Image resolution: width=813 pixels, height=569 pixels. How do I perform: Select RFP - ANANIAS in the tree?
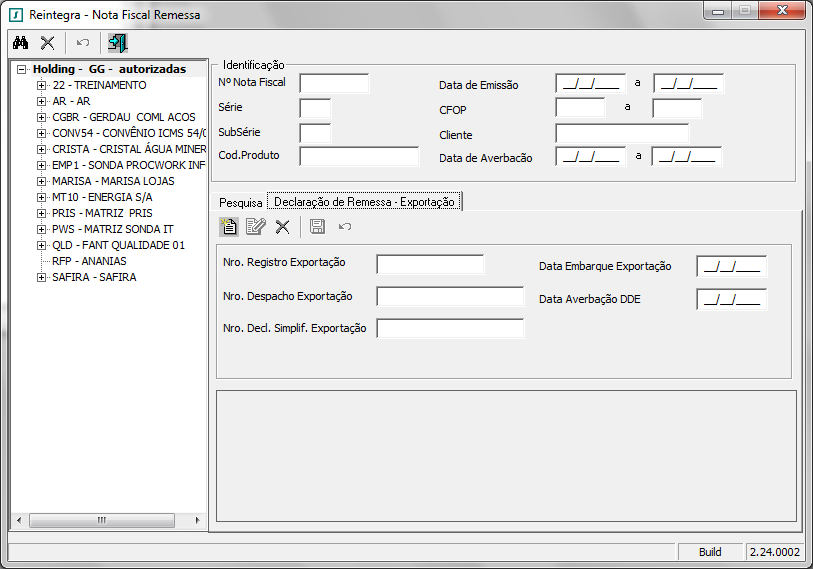click(89, 261)
